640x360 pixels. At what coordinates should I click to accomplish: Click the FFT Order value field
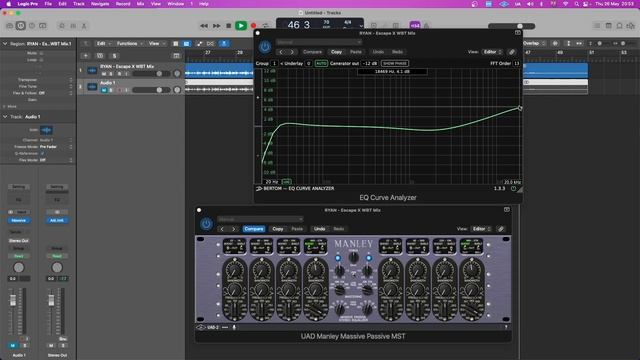coord(516,63)
